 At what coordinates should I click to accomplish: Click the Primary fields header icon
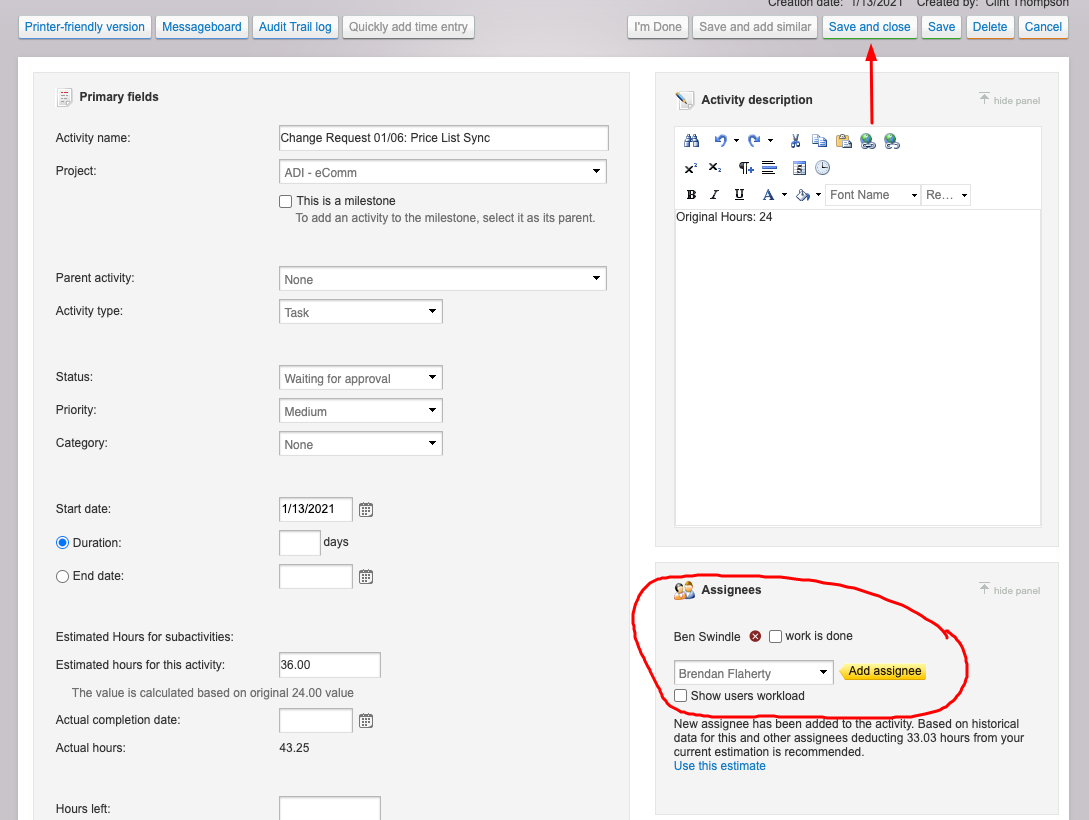coord(64,97)
